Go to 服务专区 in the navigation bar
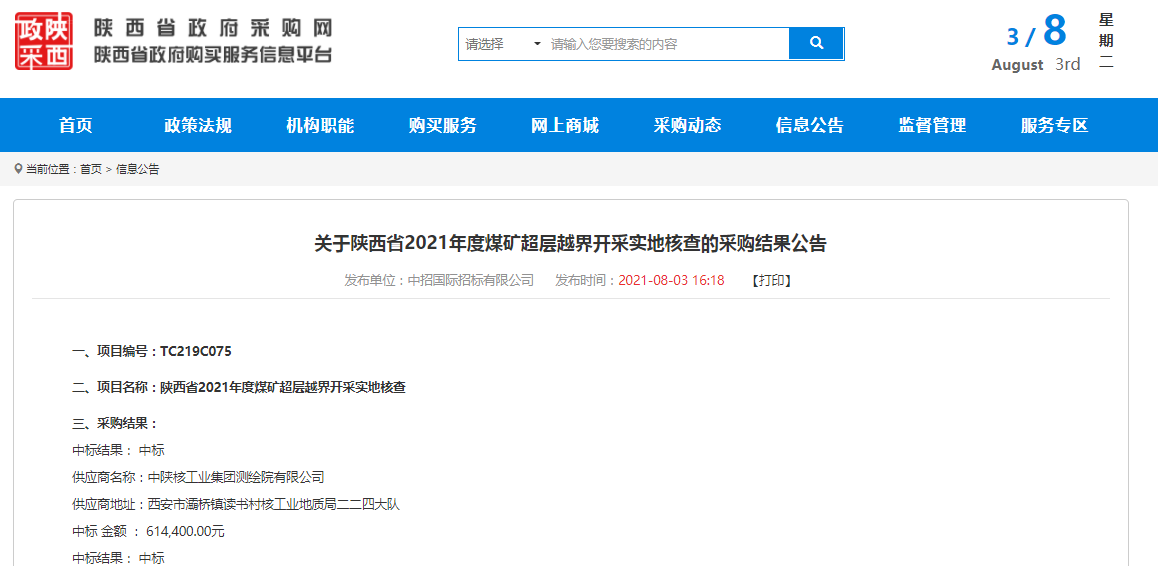1158x566 pixels. (x=1054, y=125)
